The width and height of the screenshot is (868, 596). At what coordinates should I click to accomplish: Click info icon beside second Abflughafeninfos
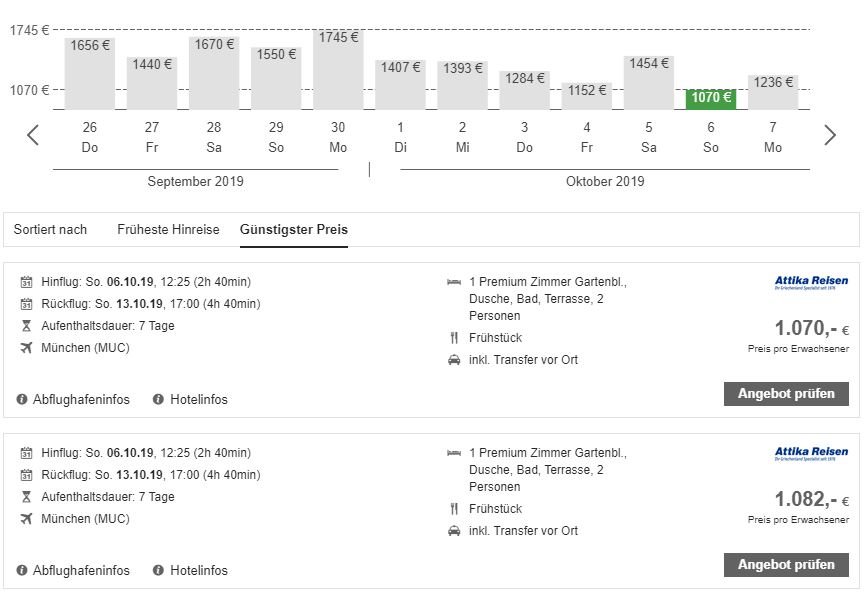point(22,570)
